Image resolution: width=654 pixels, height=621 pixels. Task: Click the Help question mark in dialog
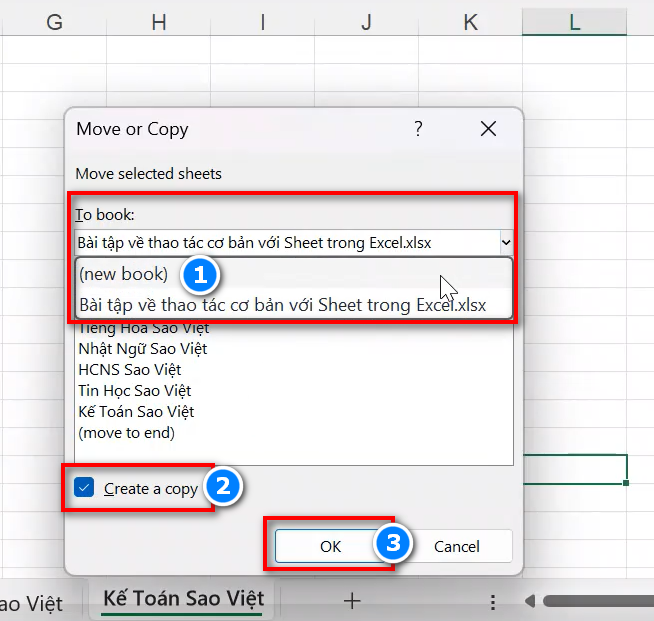pyautogui.click(x=418, y=129)
